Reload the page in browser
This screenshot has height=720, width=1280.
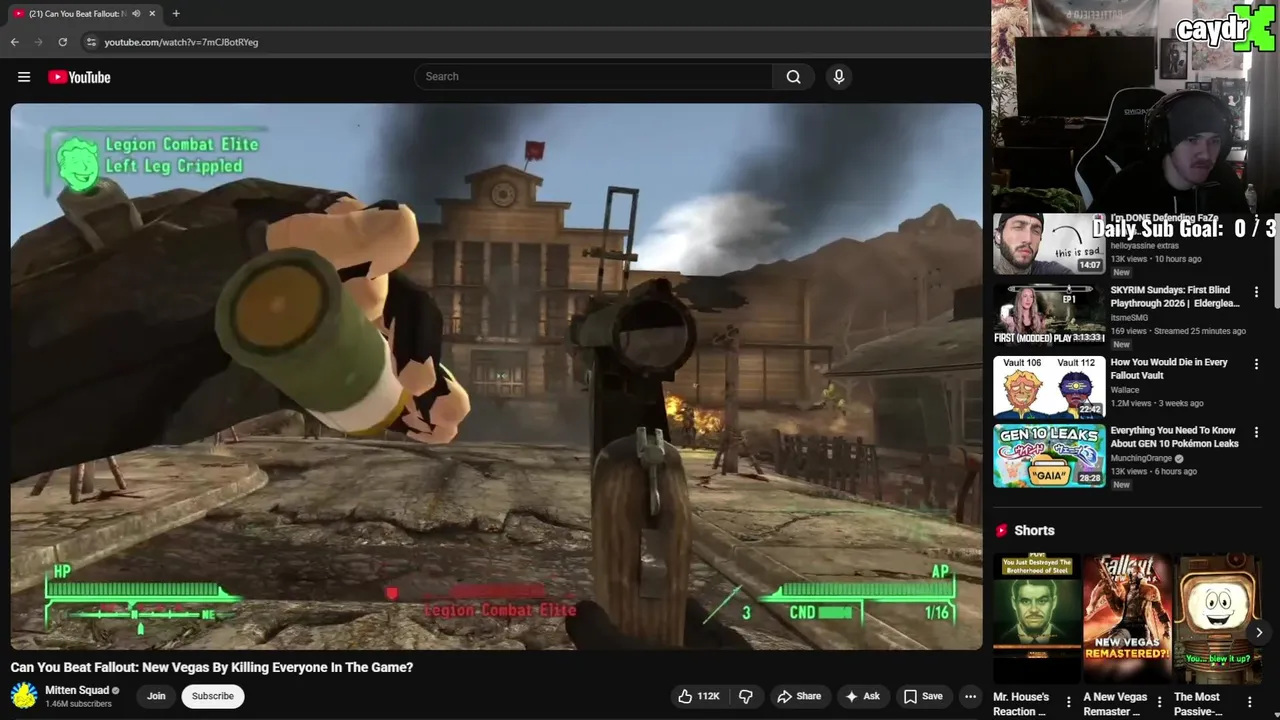pos(62,42)
